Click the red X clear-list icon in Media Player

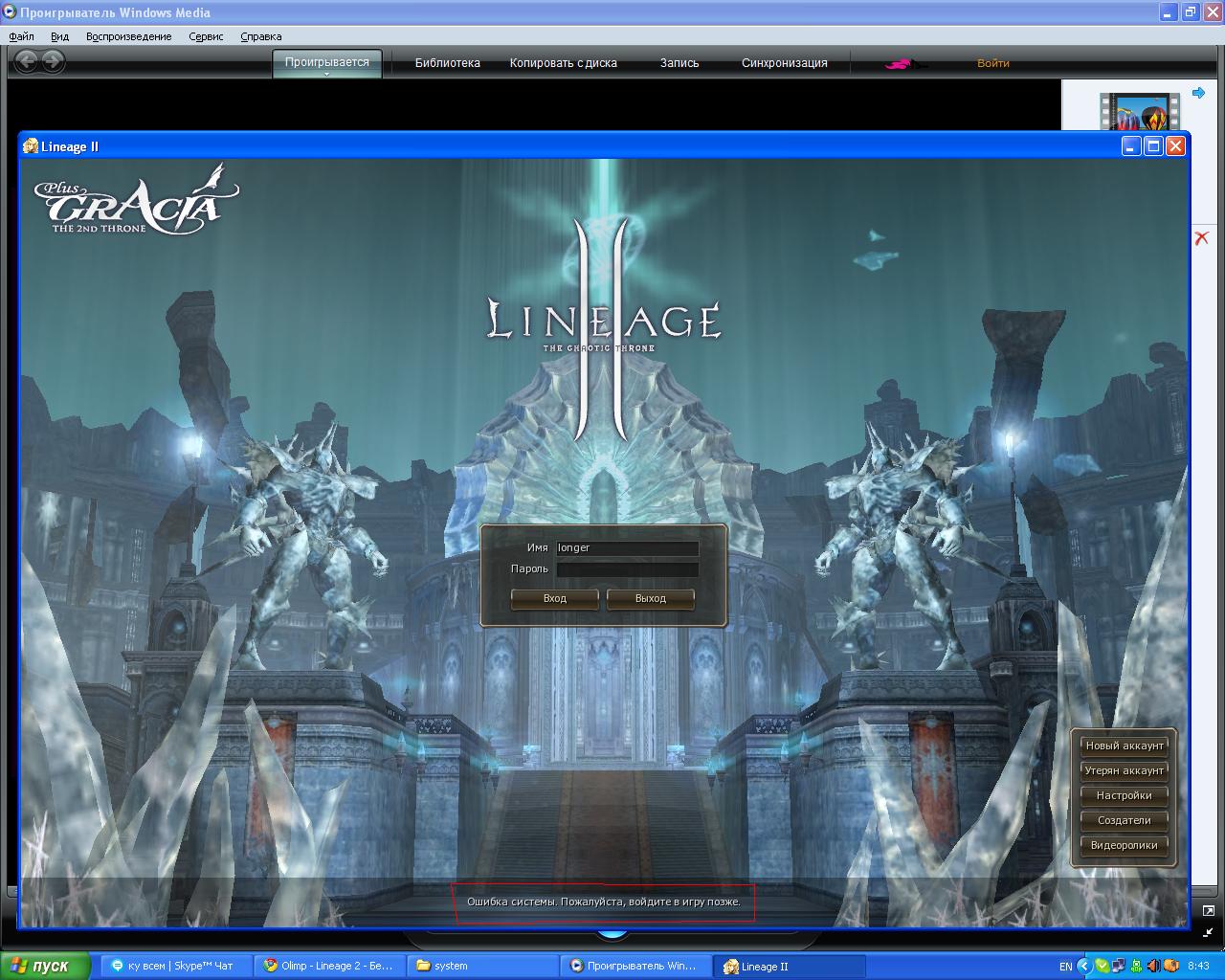point(1202,237)
